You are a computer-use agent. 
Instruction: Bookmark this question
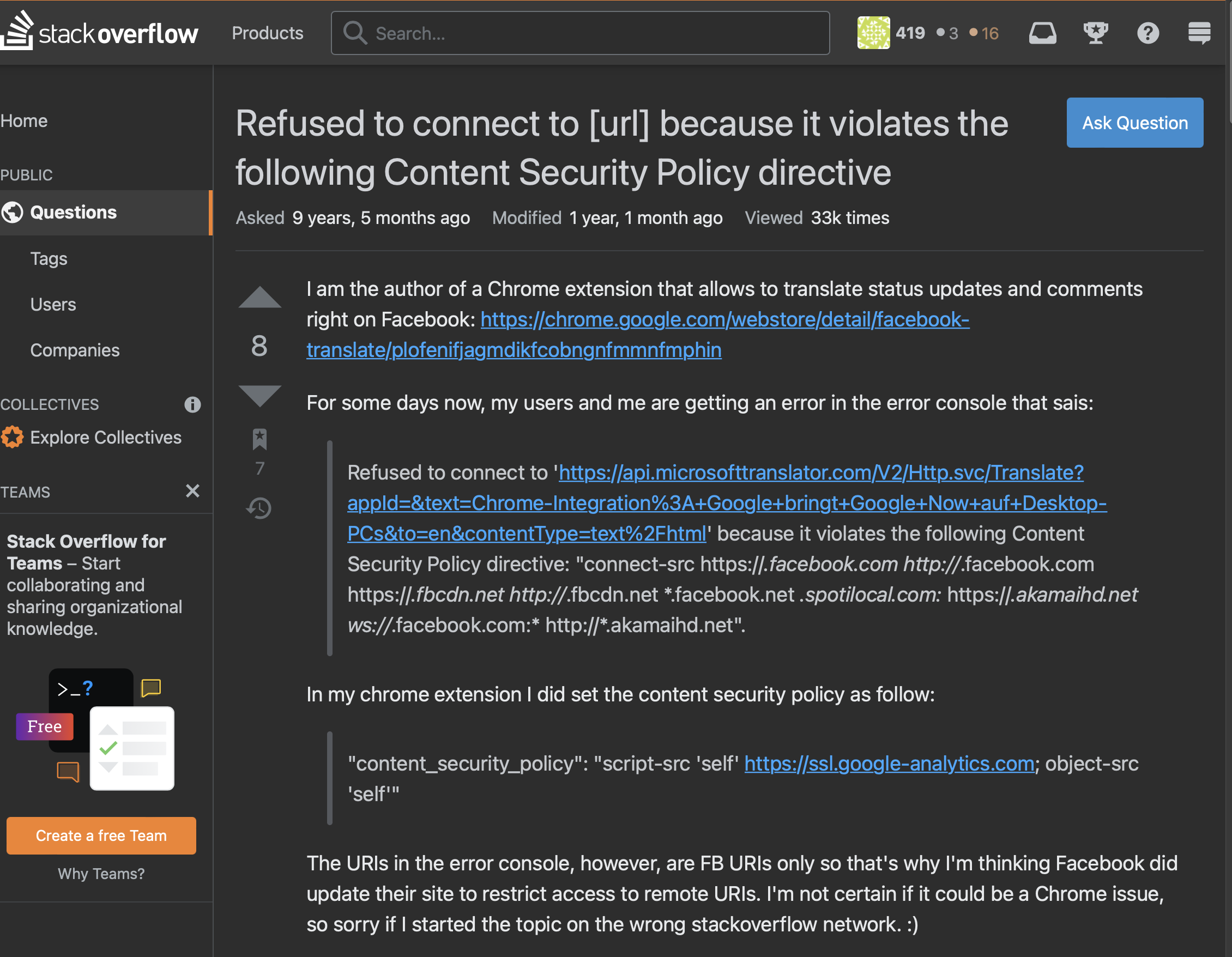pyautogui.click(x=259, y=439)
